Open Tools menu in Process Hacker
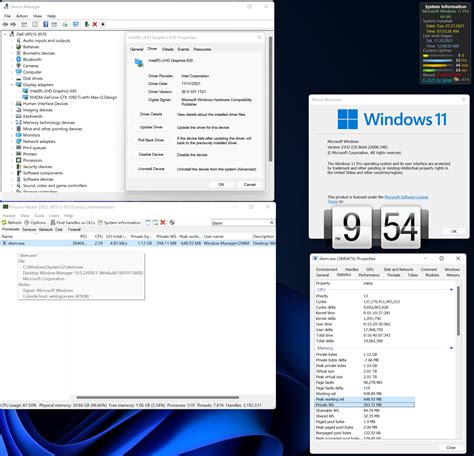The height and width of the screenshot is (456, 474). coord(39,216)
